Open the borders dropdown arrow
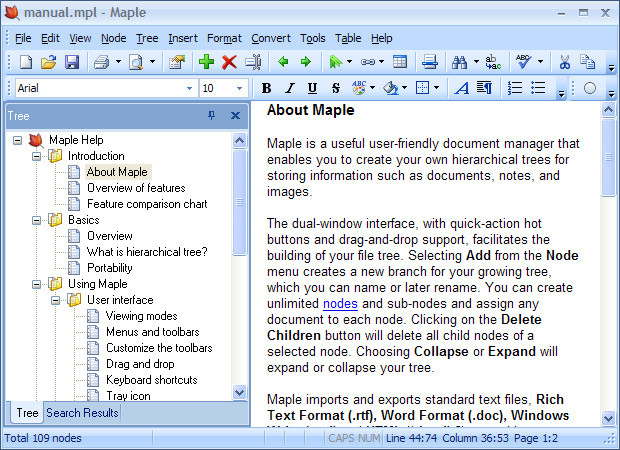 pos(437,88)
